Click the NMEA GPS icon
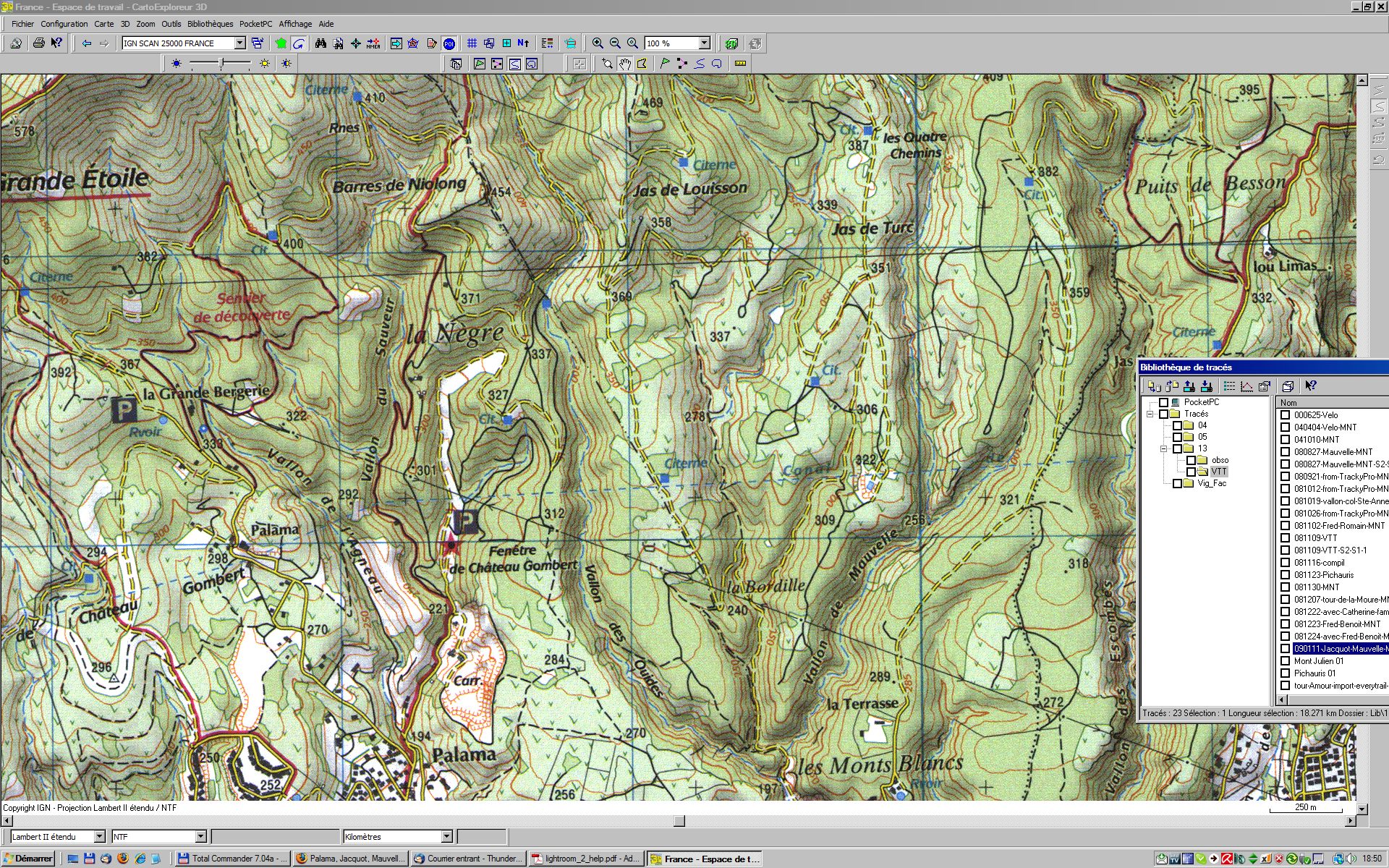Viewport: 1389px width, 868px height. click(x=373, y=43)
